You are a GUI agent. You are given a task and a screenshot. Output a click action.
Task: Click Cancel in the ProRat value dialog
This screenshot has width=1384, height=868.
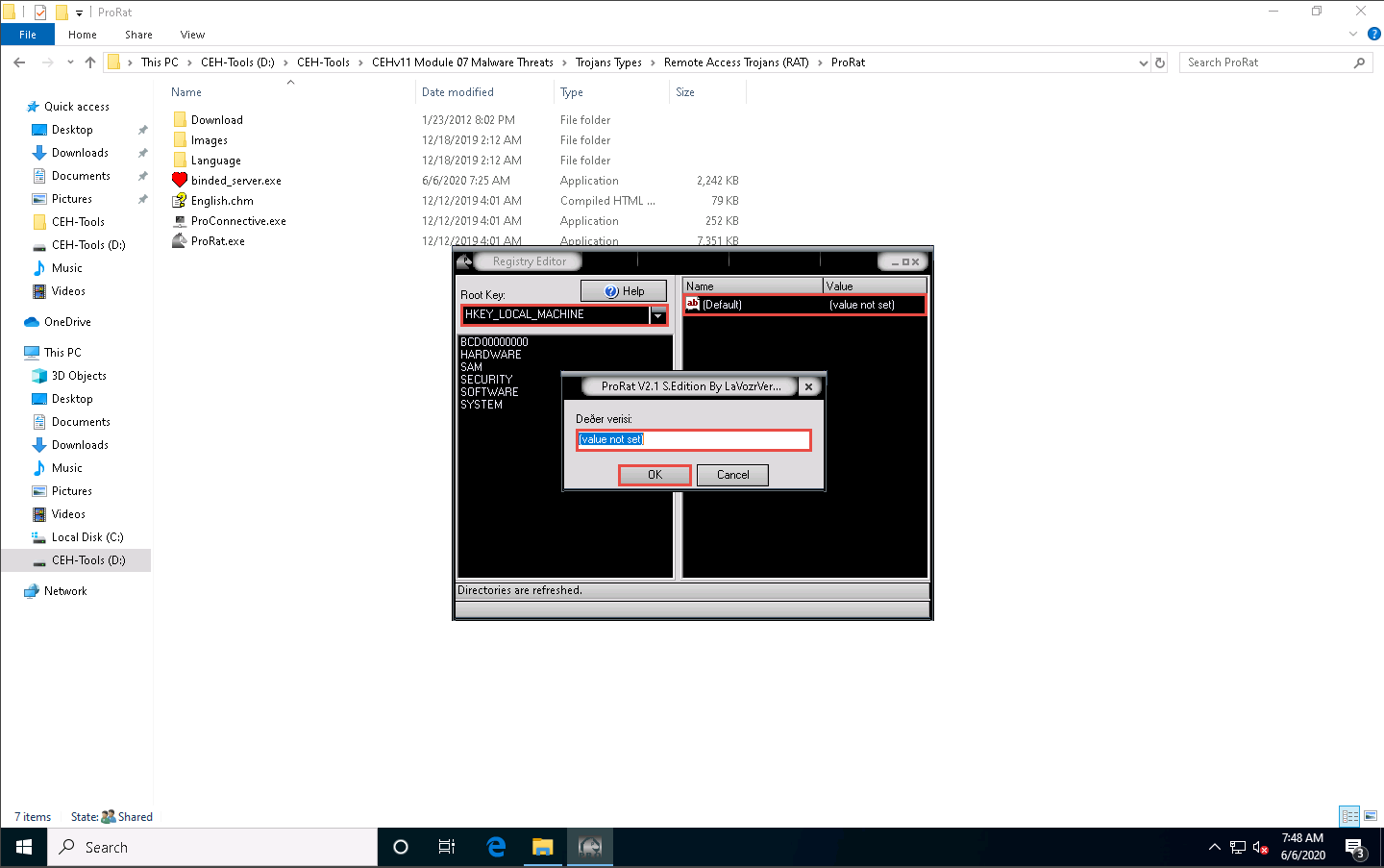point(732,475)
